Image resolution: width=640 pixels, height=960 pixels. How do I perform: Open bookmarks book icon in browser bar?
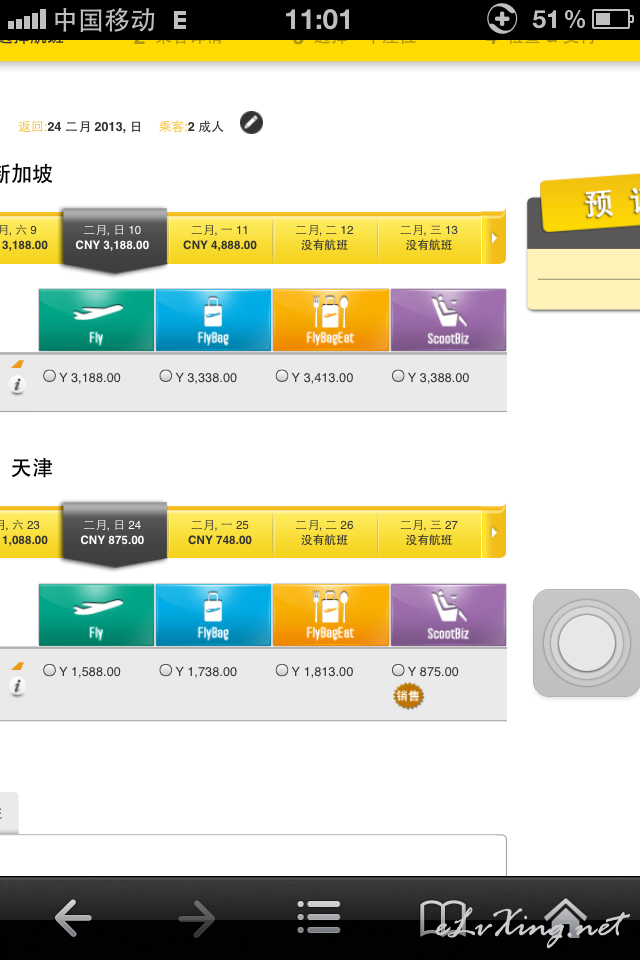coord(442,918)
